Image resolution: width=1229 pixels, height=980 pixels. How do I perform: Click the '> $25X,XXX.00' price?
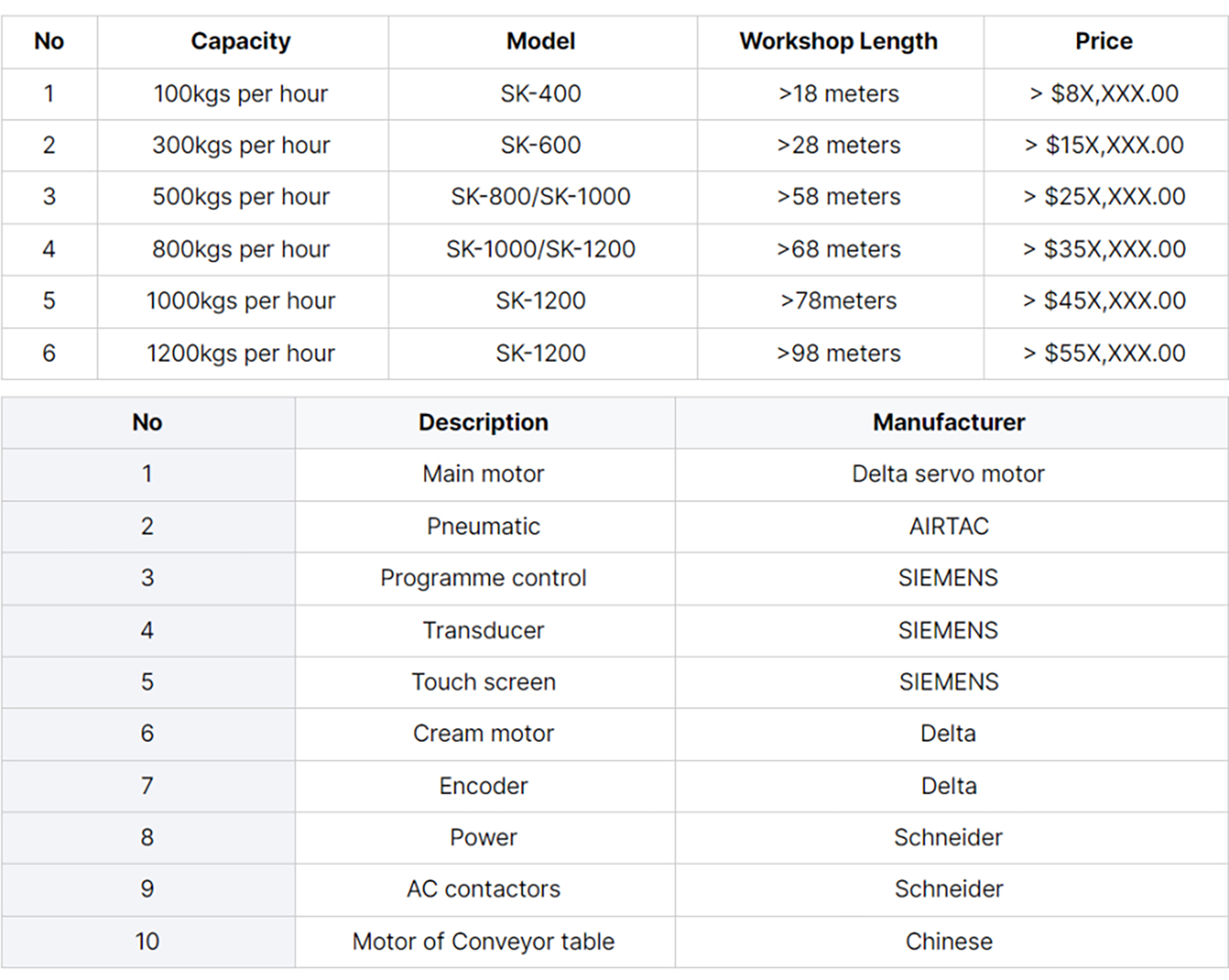pos(1104,196)
